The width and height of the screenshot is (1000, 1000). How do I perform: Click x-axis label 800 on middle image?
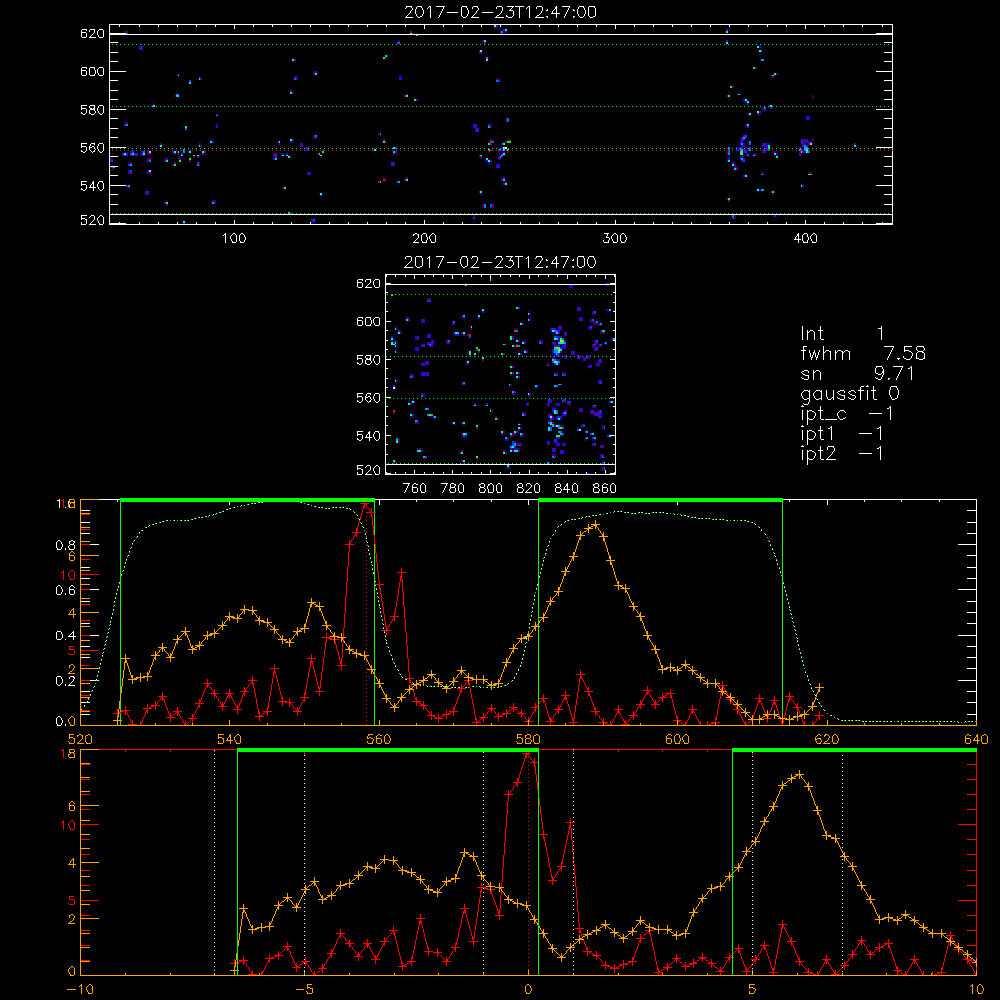[490, 489]
